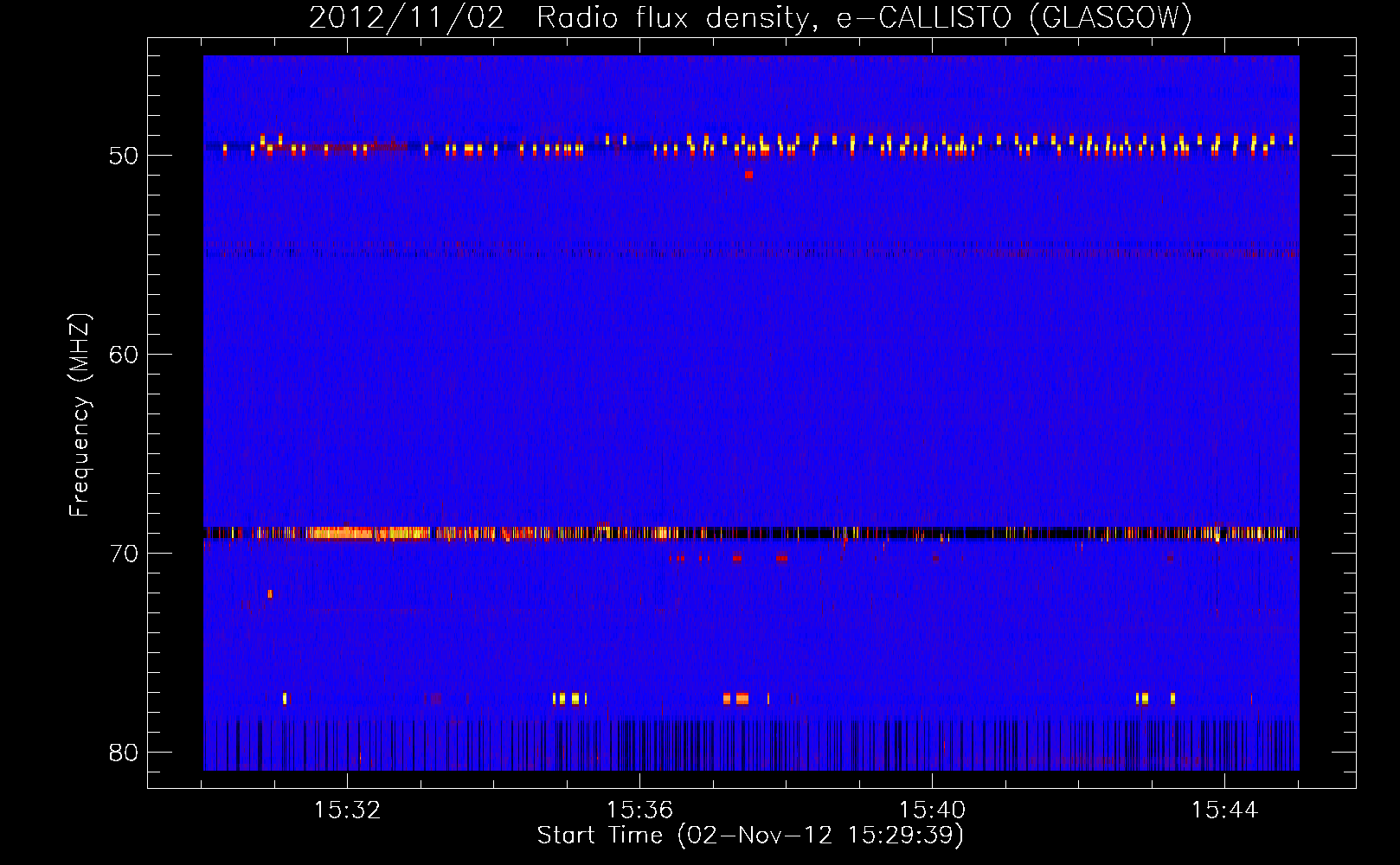Click the 15:36 time tick label
The height and width of the screenshot is (865, 1400).
639,811
